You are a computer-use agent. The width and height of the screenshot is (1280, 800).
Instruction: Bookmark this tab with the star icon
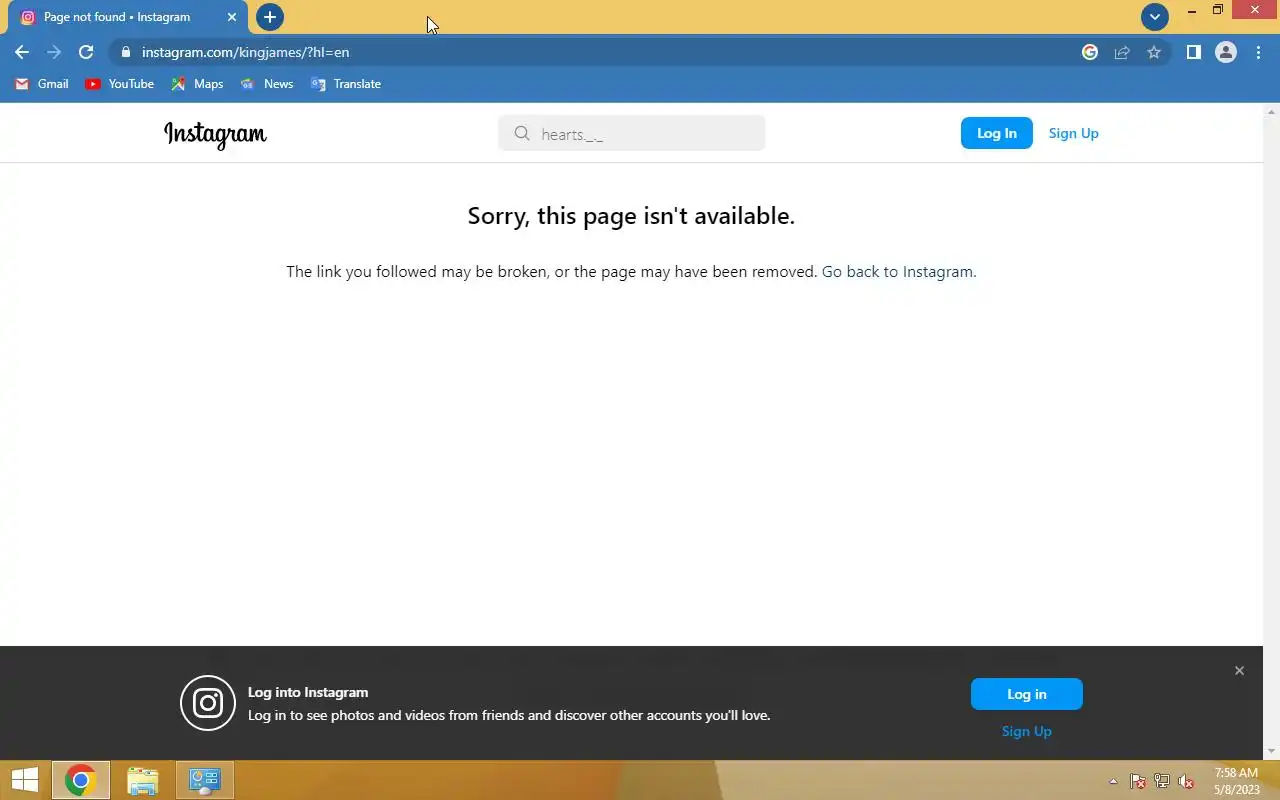1154,52
